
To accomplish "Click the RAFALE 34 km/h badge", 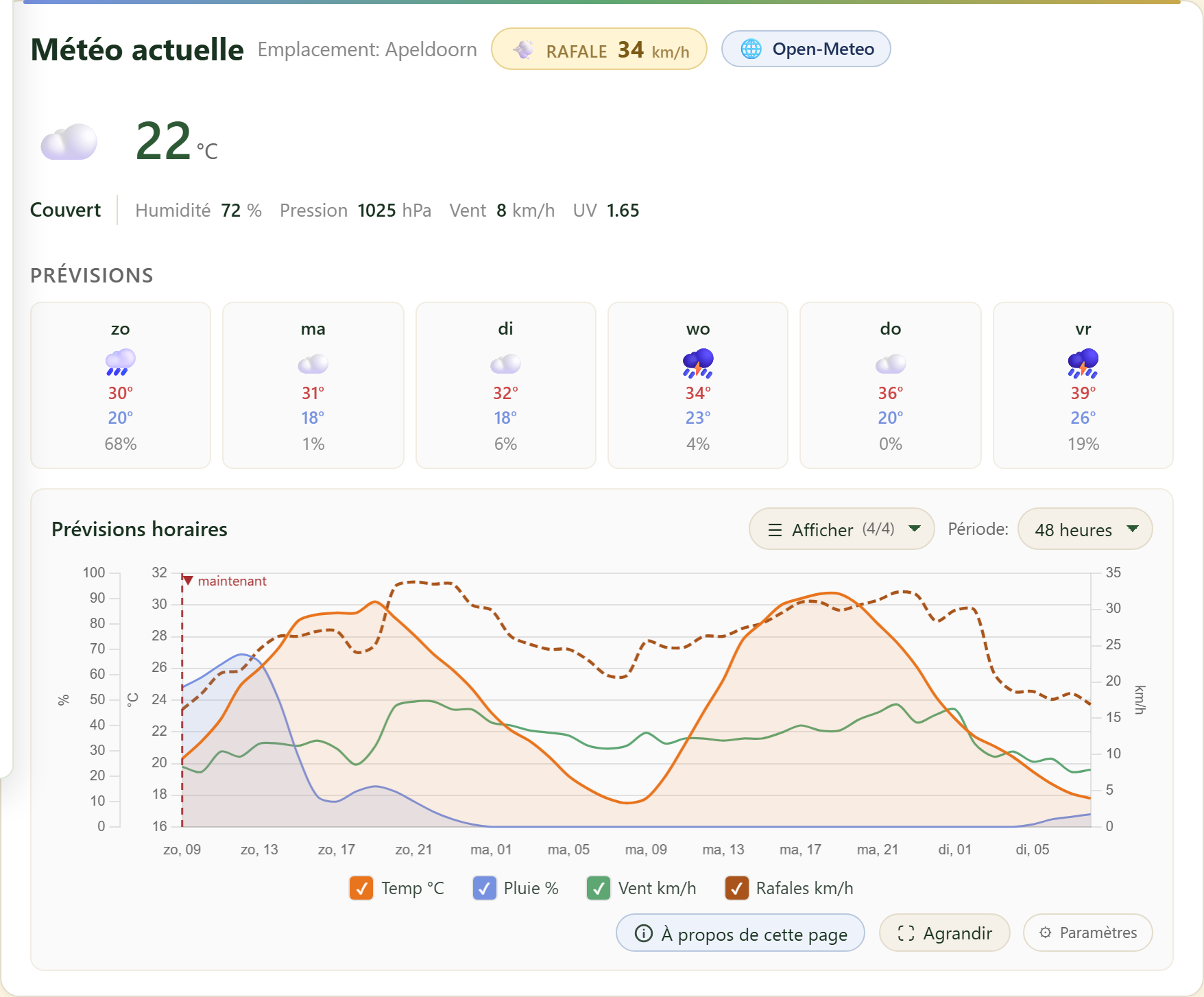I will pos(599,49).
